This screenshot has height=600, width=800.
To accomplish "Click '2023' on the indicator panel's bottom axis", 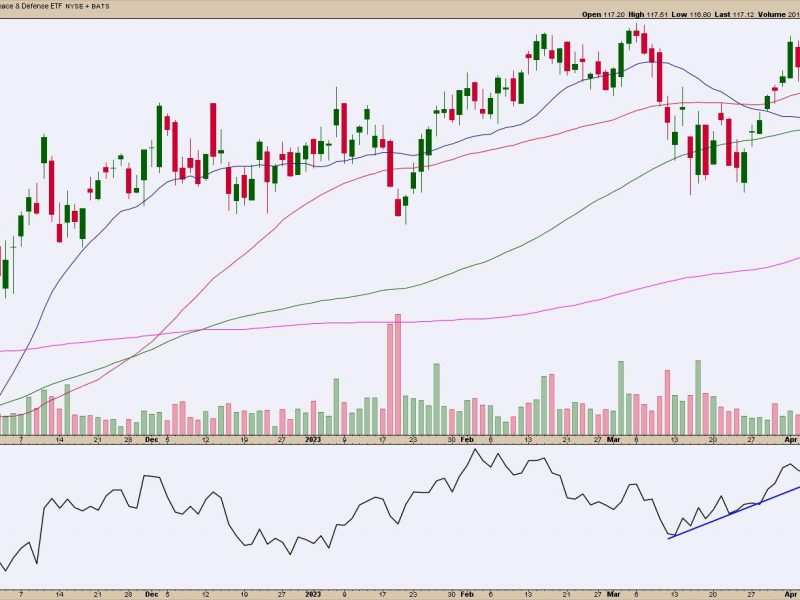I will click(x=313, y=594).
